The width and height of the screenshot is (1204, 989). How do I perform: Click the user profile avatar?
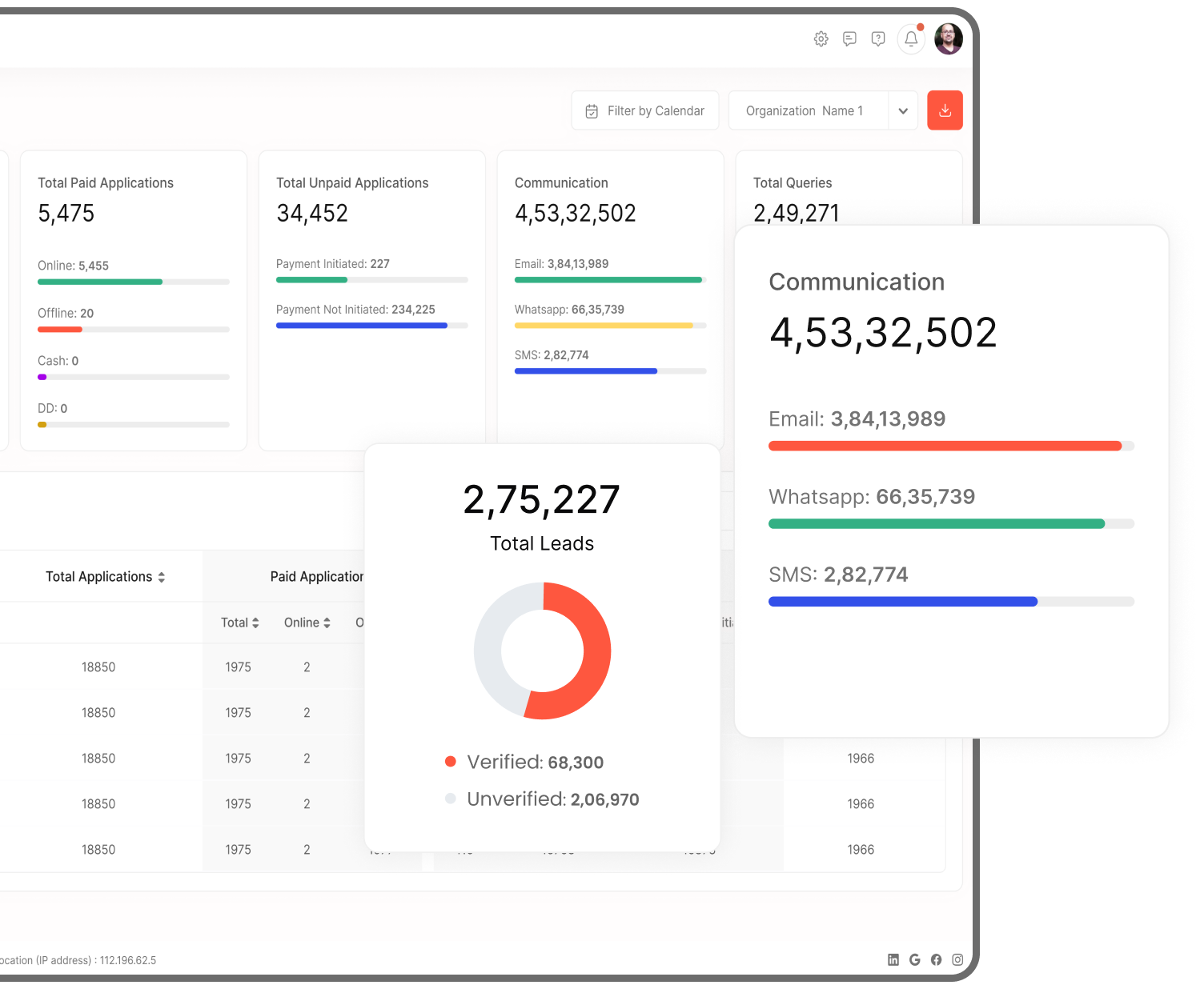[949, 39]
